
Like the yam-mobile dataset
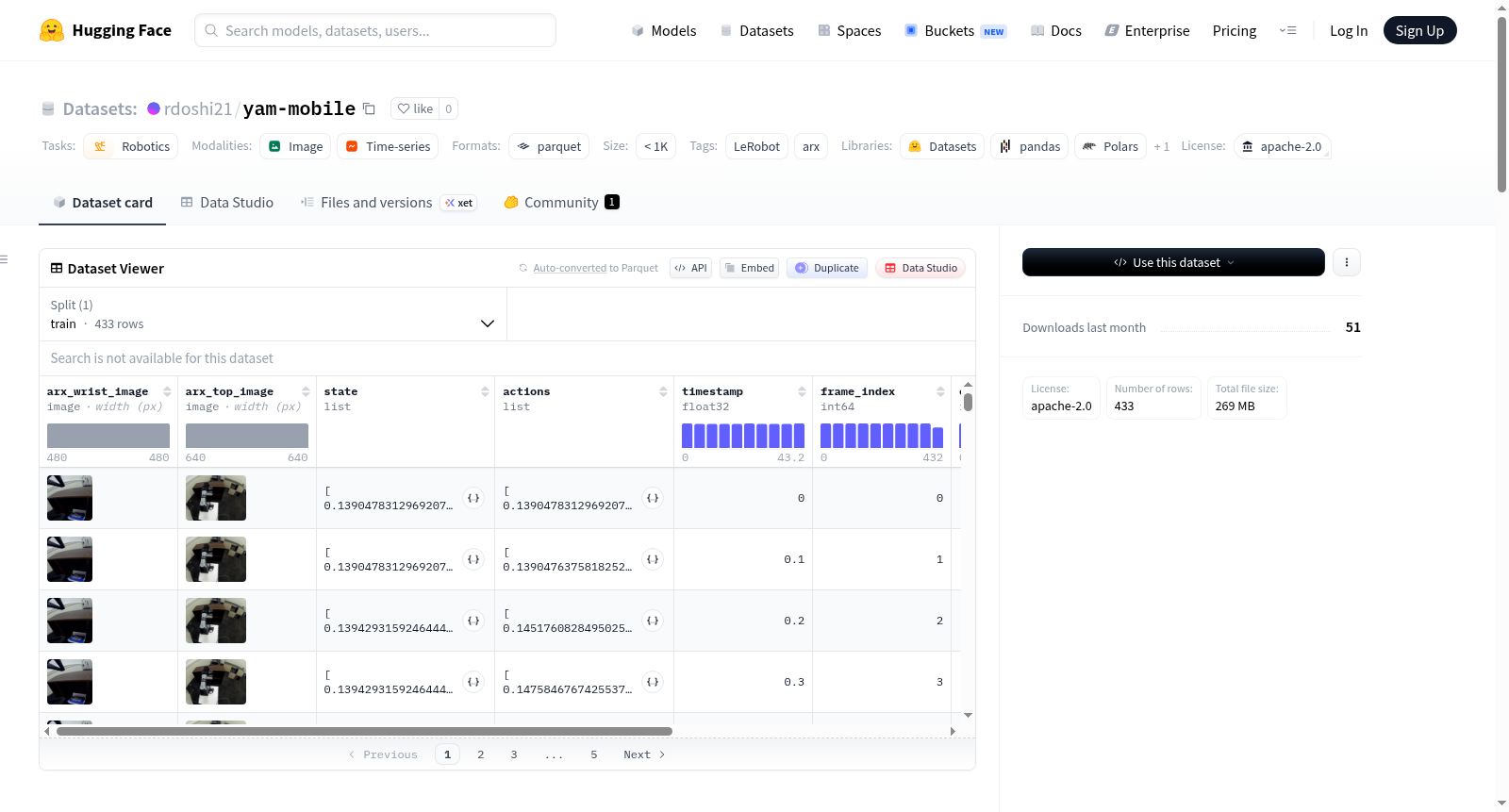[x=415, y=108]
